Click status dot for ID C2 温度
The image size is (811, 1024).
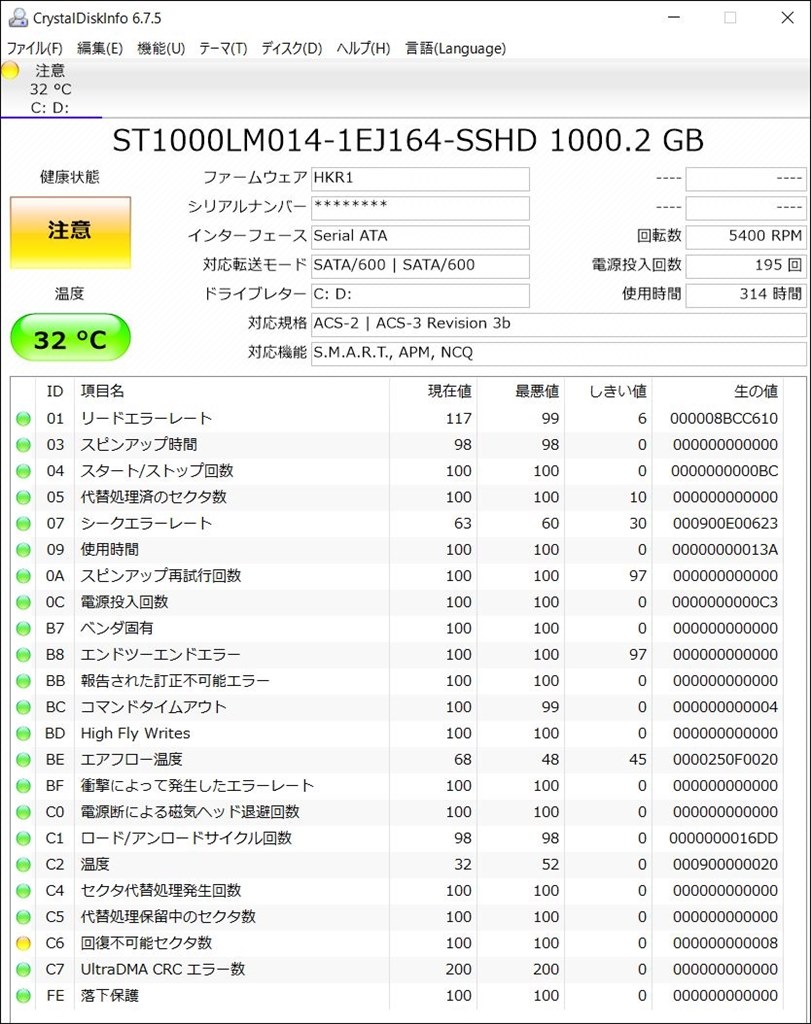pyautogui.click(x=24, y=864)
